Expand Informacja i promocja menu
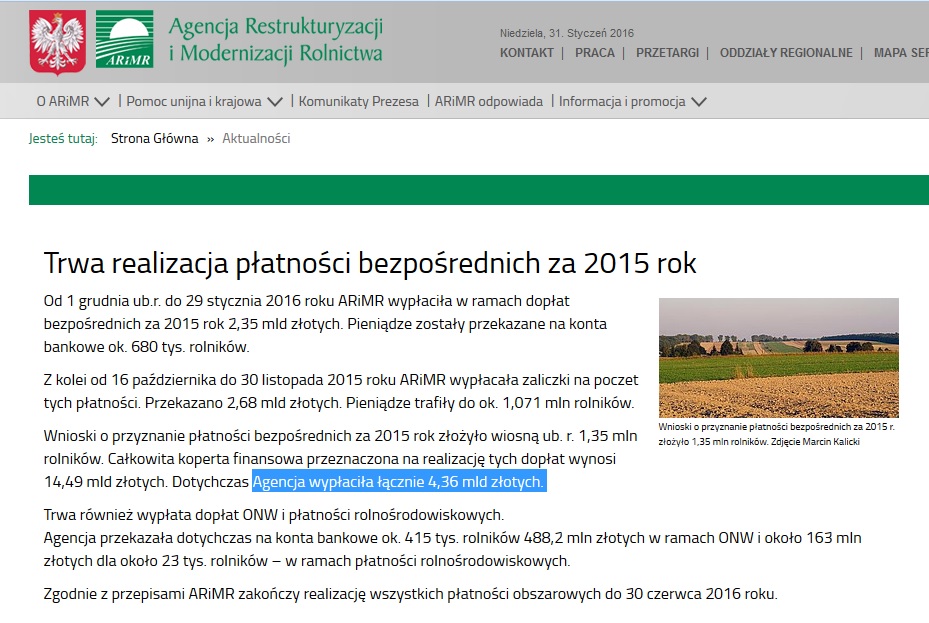Screen dimensions: 929x623 (622, 101)
